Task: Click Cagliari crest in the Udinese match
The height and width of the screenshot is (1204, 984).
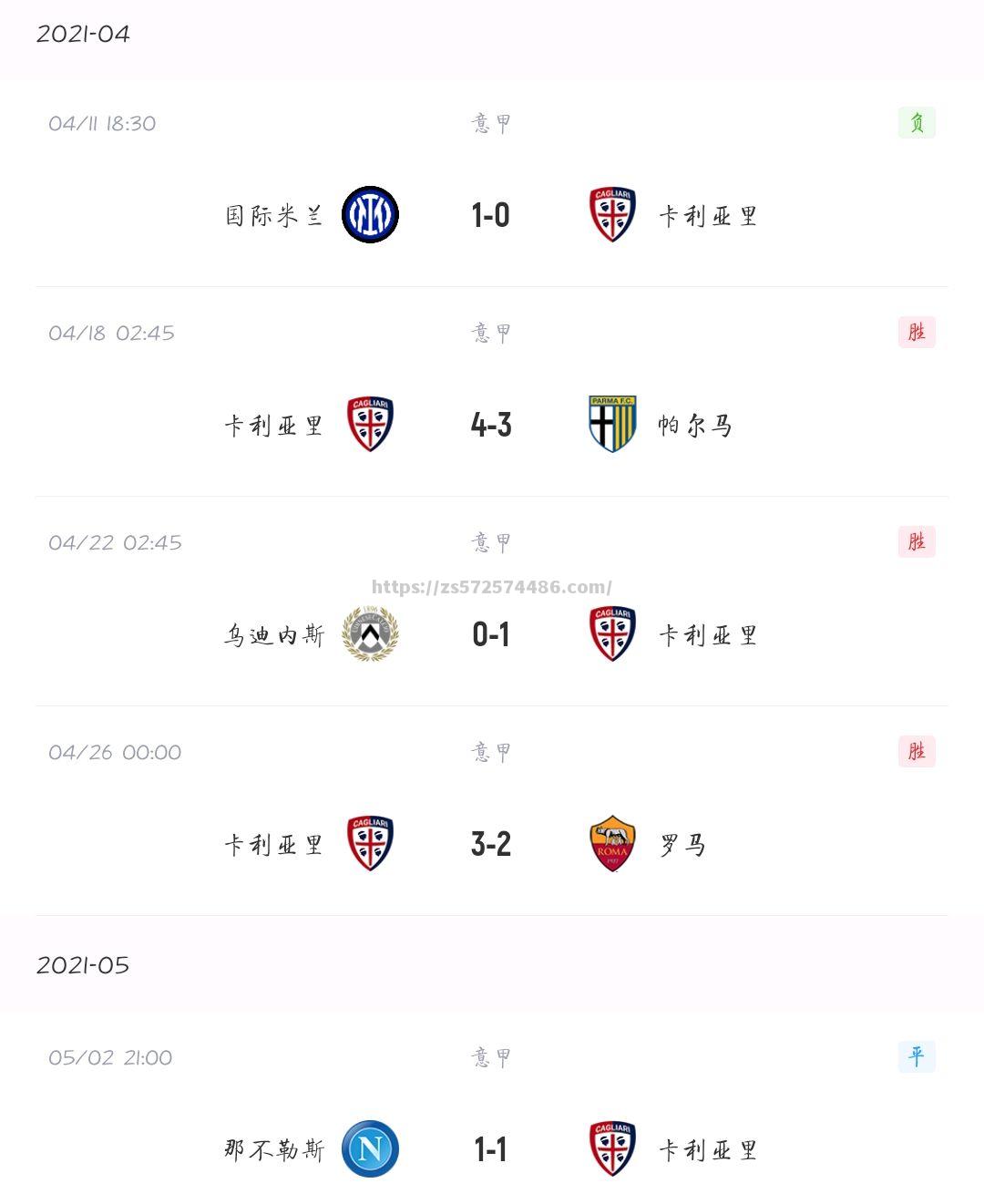Action: pyautogui.click(x=612, y=634)
